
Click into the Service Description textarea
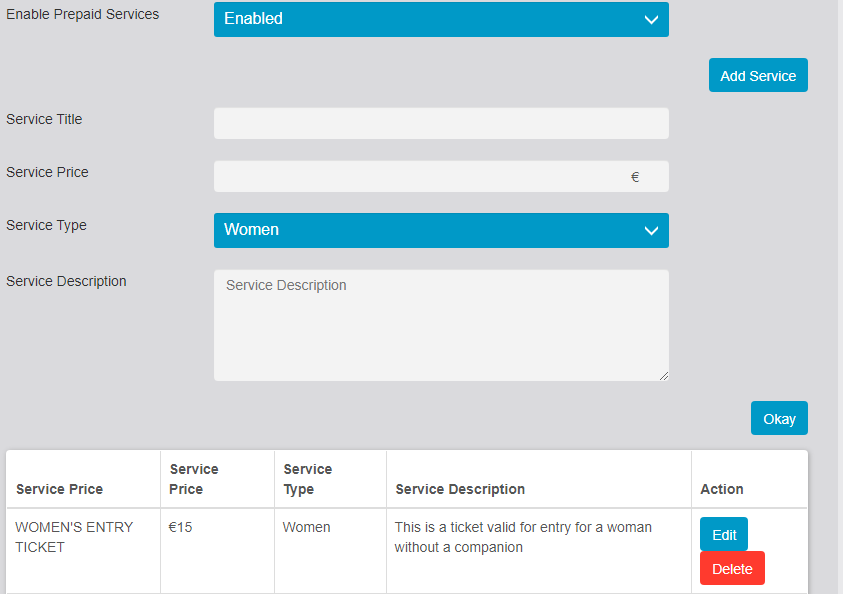pos(440,325)
